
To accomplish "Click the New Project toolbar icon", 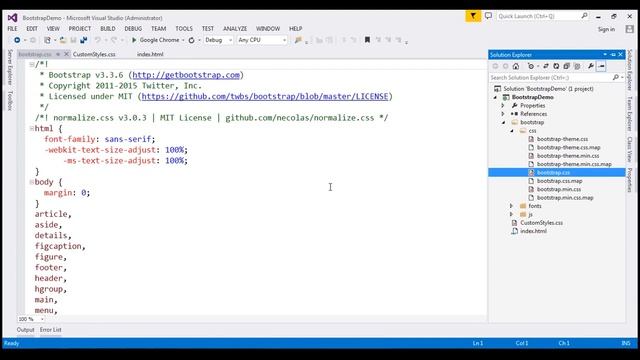I will pyautogui.click(x=47, y=40).
